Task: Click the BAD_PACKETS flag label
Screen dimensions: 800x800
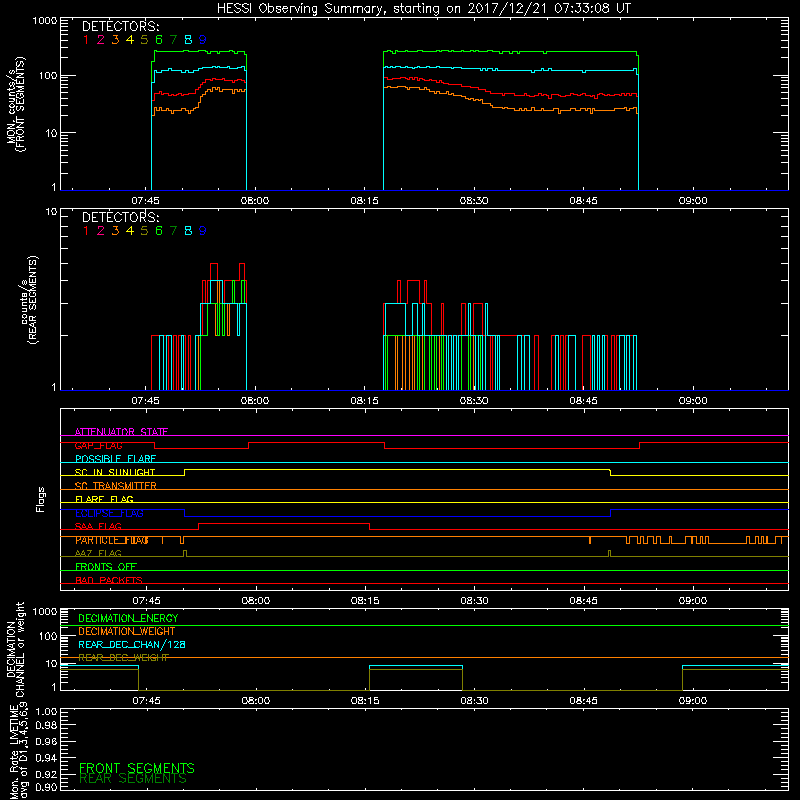Action: 109,581
